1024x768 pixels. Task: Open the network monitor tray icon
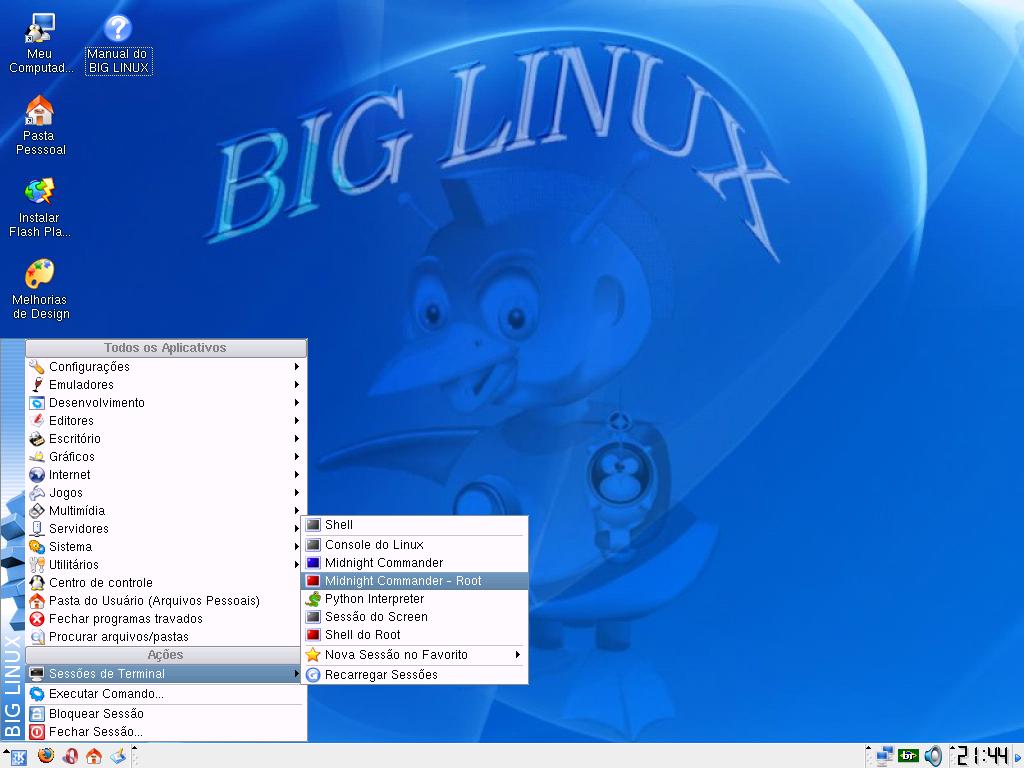point(885,756)
